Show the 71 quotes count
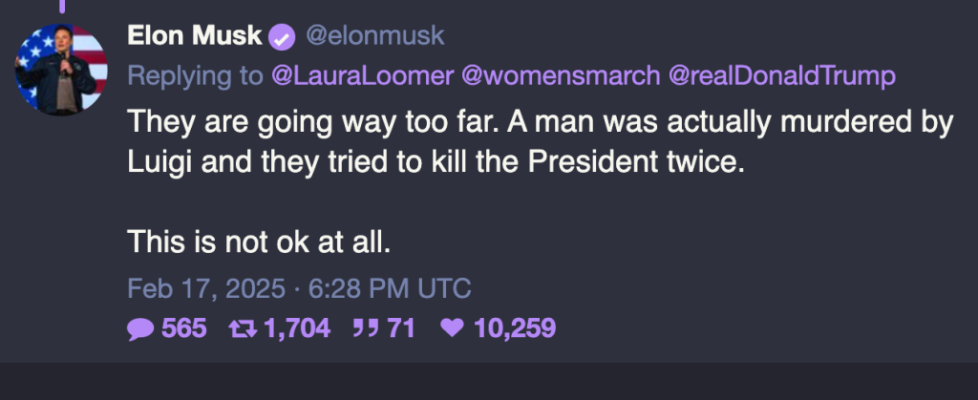 point(400,328)
